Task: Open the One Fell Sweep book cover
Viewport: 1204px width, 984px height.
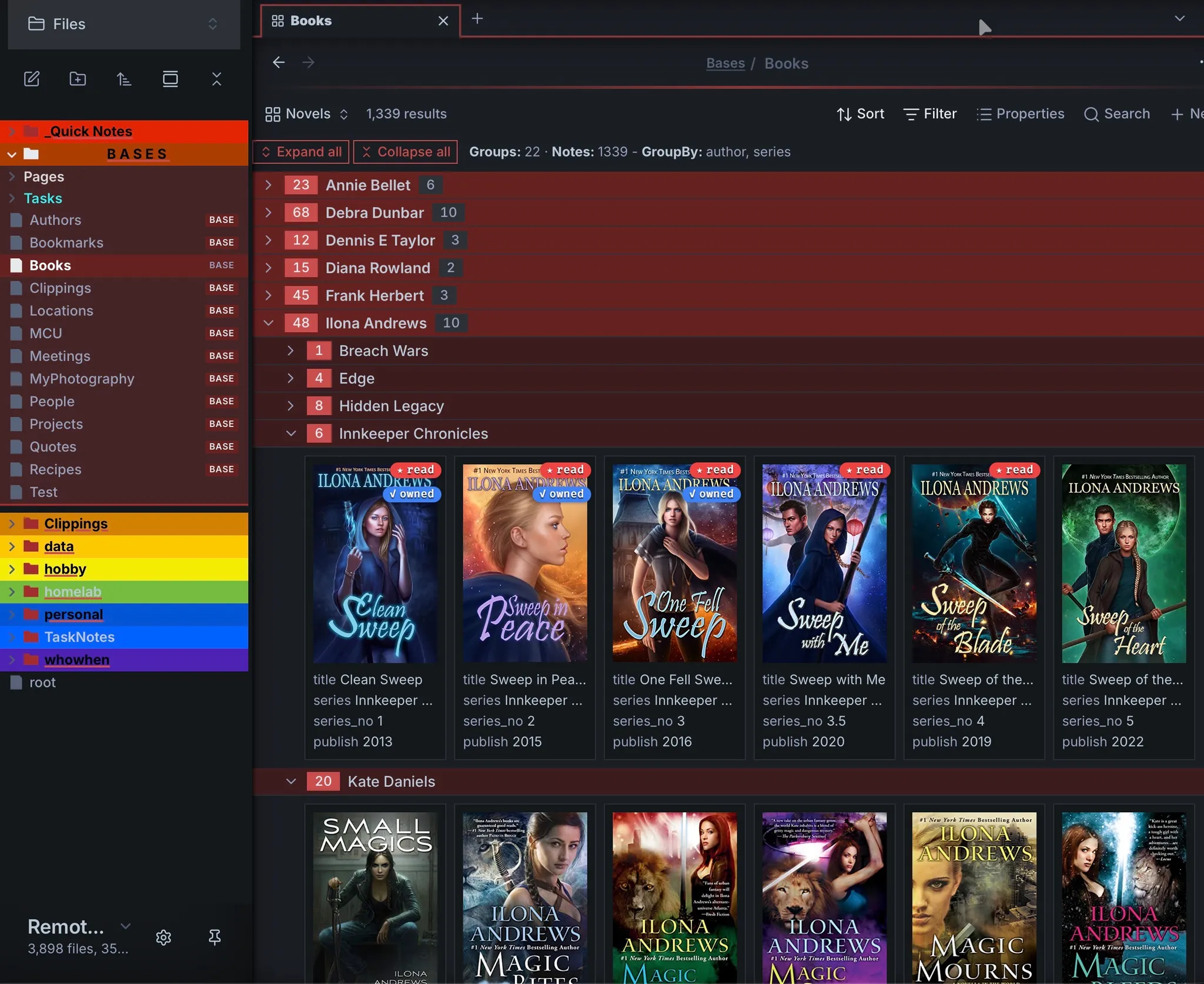Action: pyautogui.click(x=675, y=563)
